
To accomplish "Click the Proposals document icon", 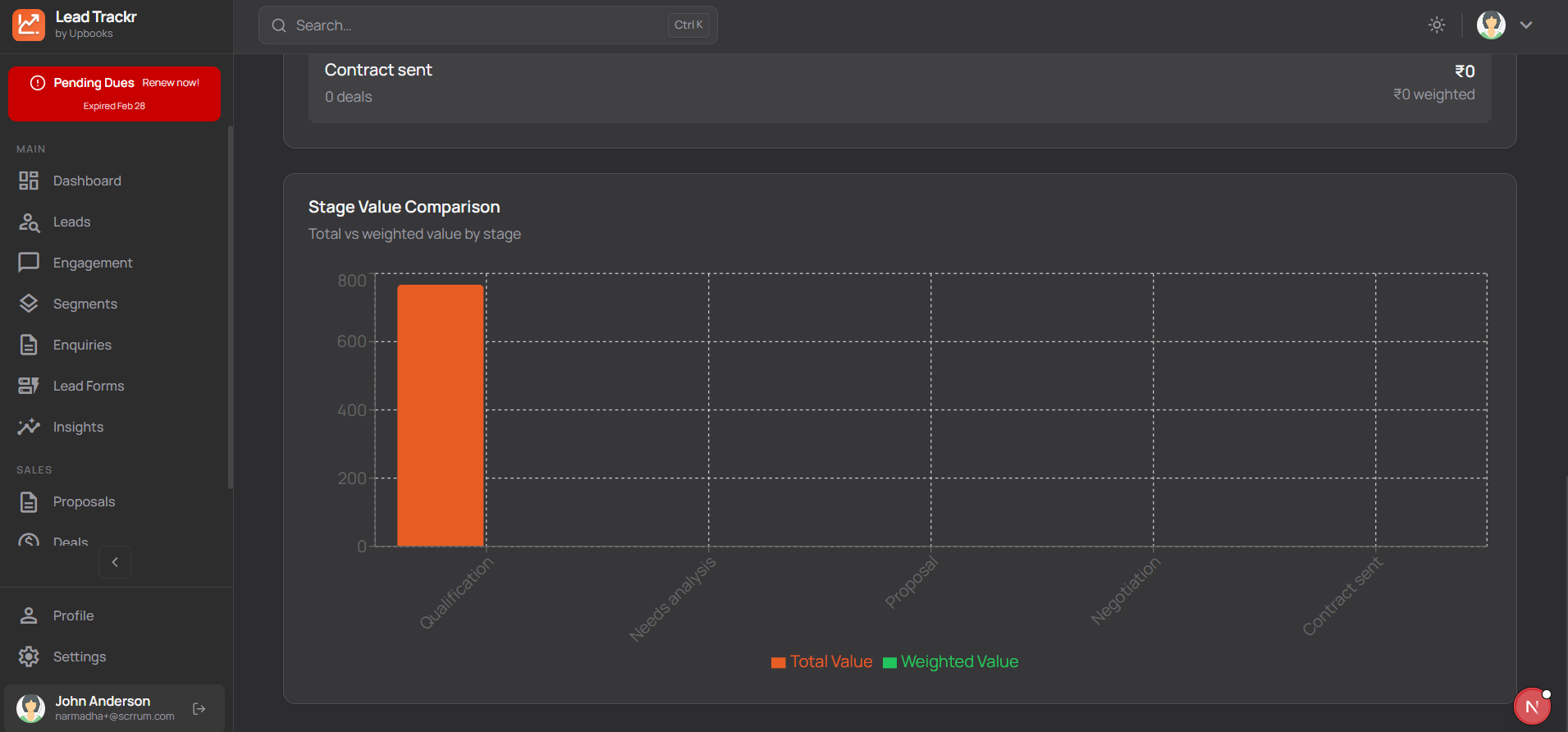I will (29, 501).
